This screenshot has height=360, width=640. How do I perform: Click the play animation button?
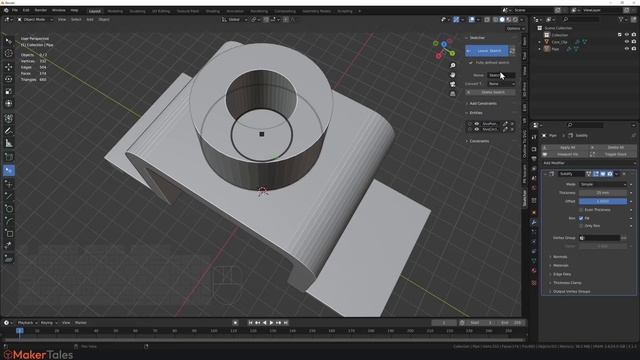coord(271,323)
